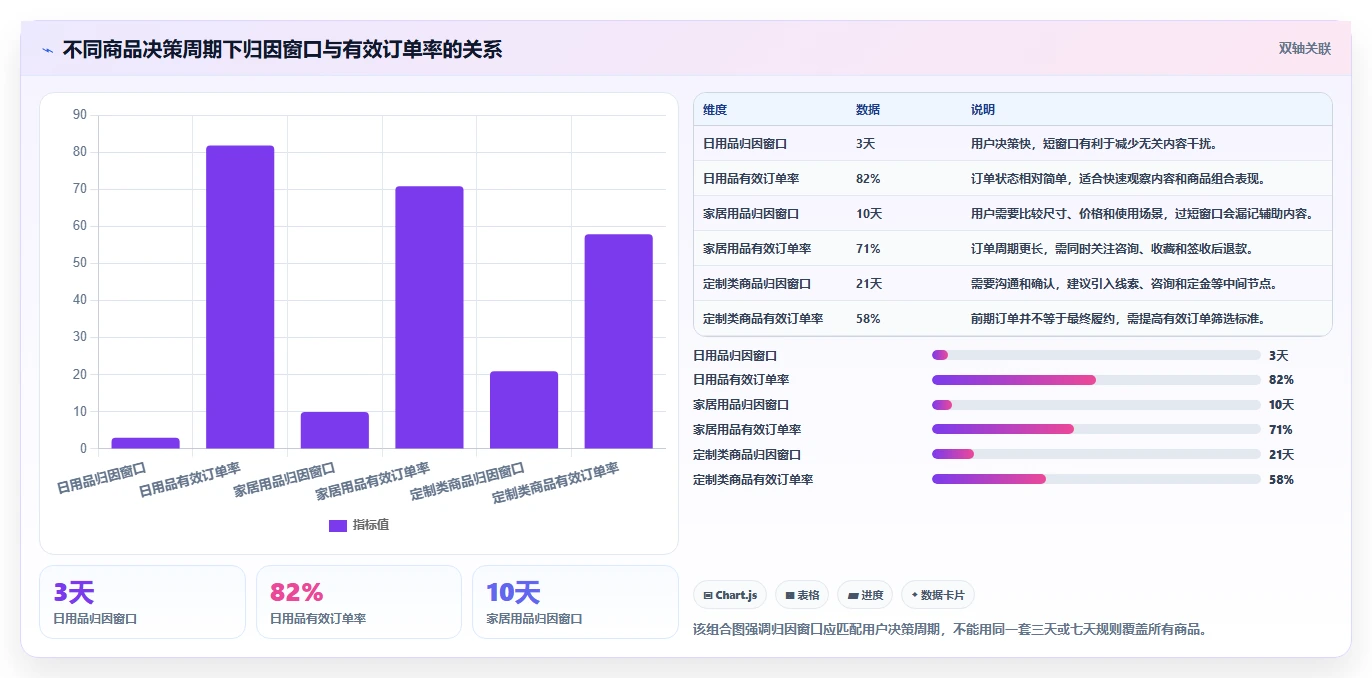Click the 指标值 legend label
This screenshot has width=1372, height=678.
(371, 525)
